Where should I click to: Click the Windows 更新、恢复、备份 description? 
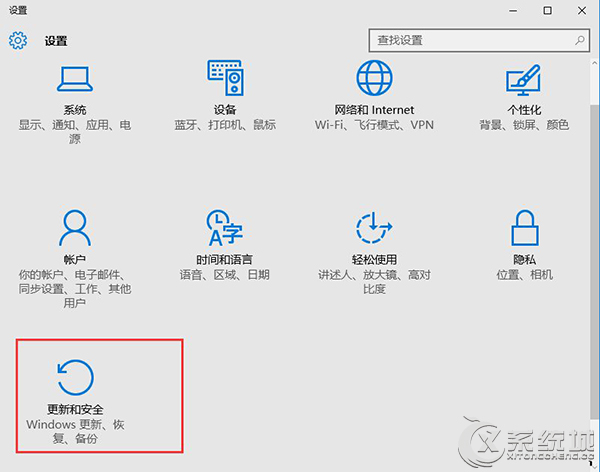point(75,431)
